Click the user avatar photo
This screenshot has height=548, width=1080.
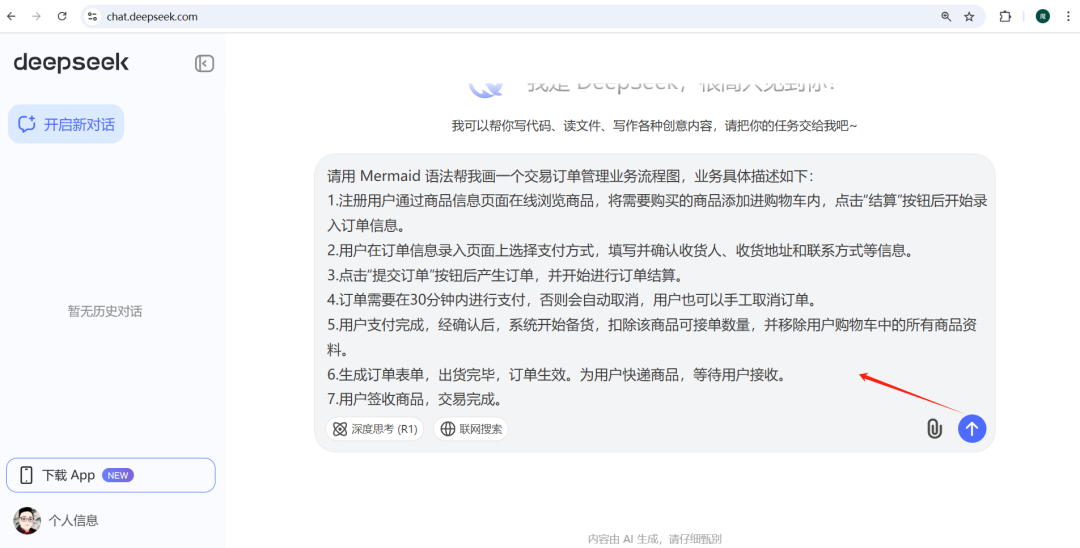point(28,520)
